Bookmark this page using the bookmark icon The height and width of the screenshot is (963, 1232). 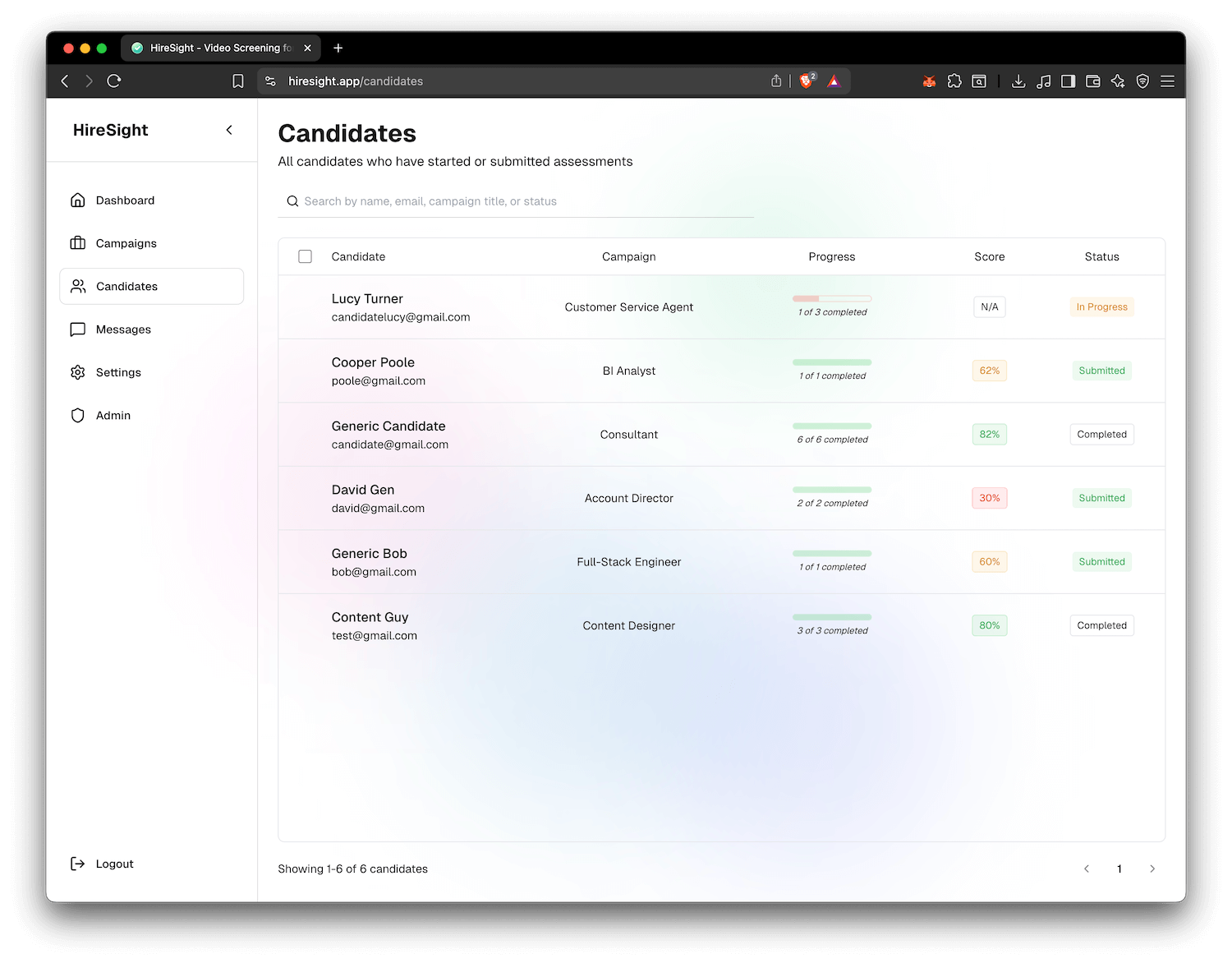238,81
